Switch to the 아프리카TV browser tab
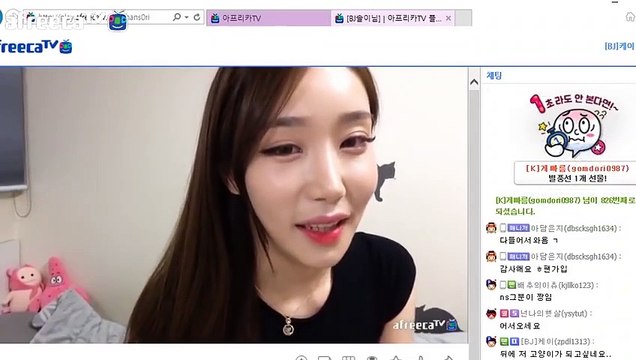This screenshot has height=360, width=636. tap(269, 18)
